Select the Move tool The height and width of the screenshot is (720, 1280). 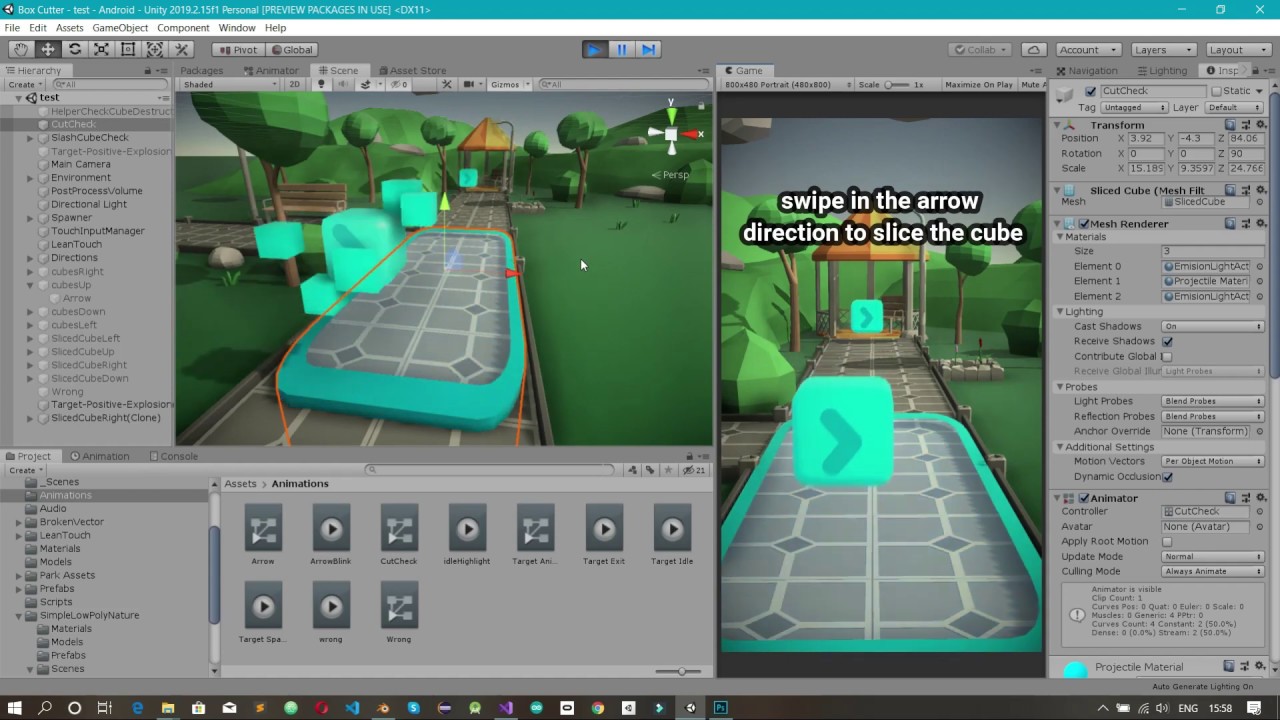(x=47, y=49)
